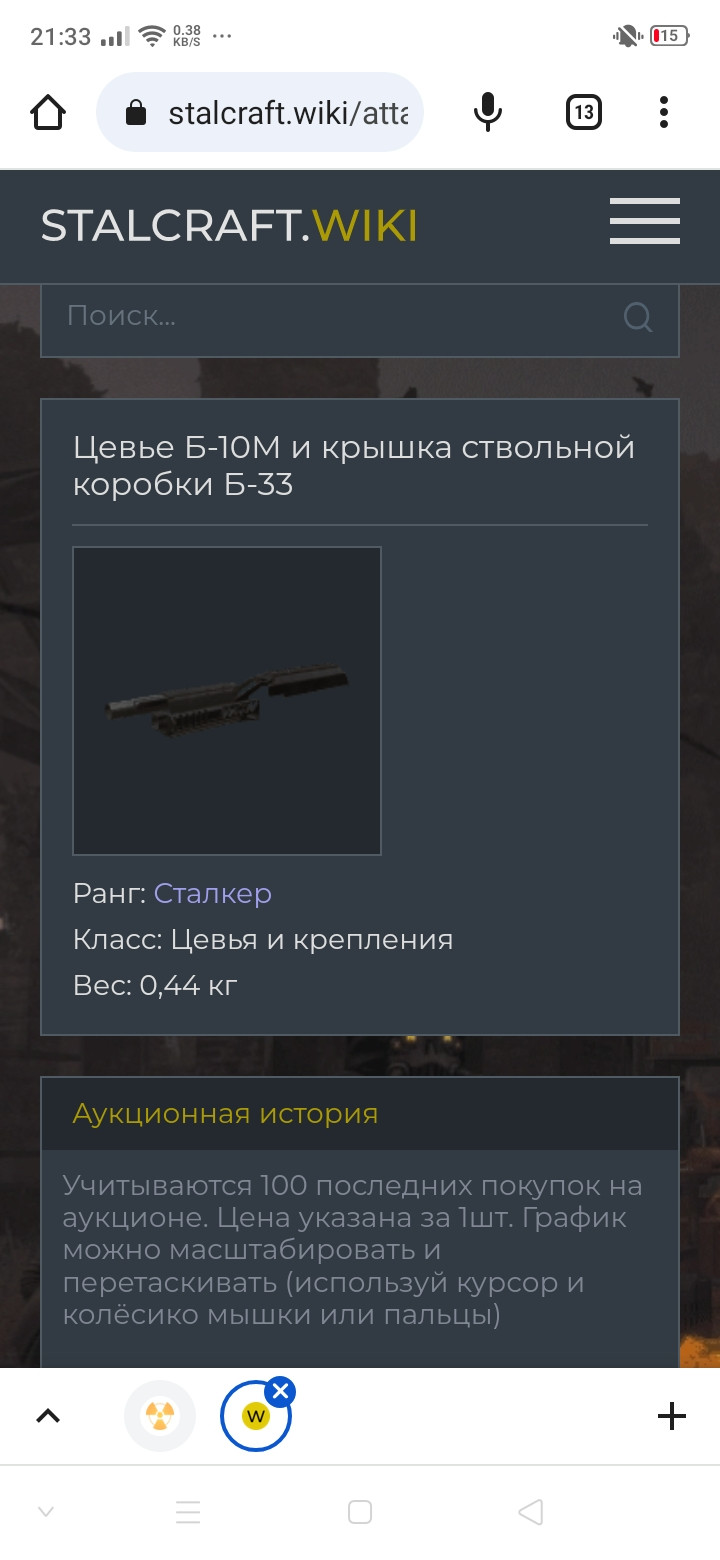This screenshot has width=720, height=1560.
Task: Tap the browser home icon
Action: pyautogui.click(x=49, y=112)
